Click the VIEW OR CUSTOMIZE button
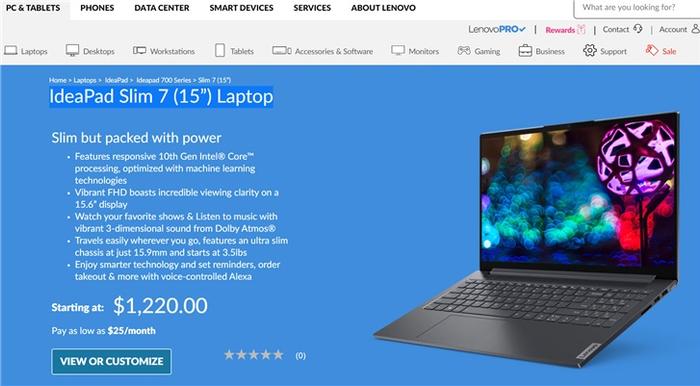The image size is (700, 386). pyautogui.click(x=112, y=361)
